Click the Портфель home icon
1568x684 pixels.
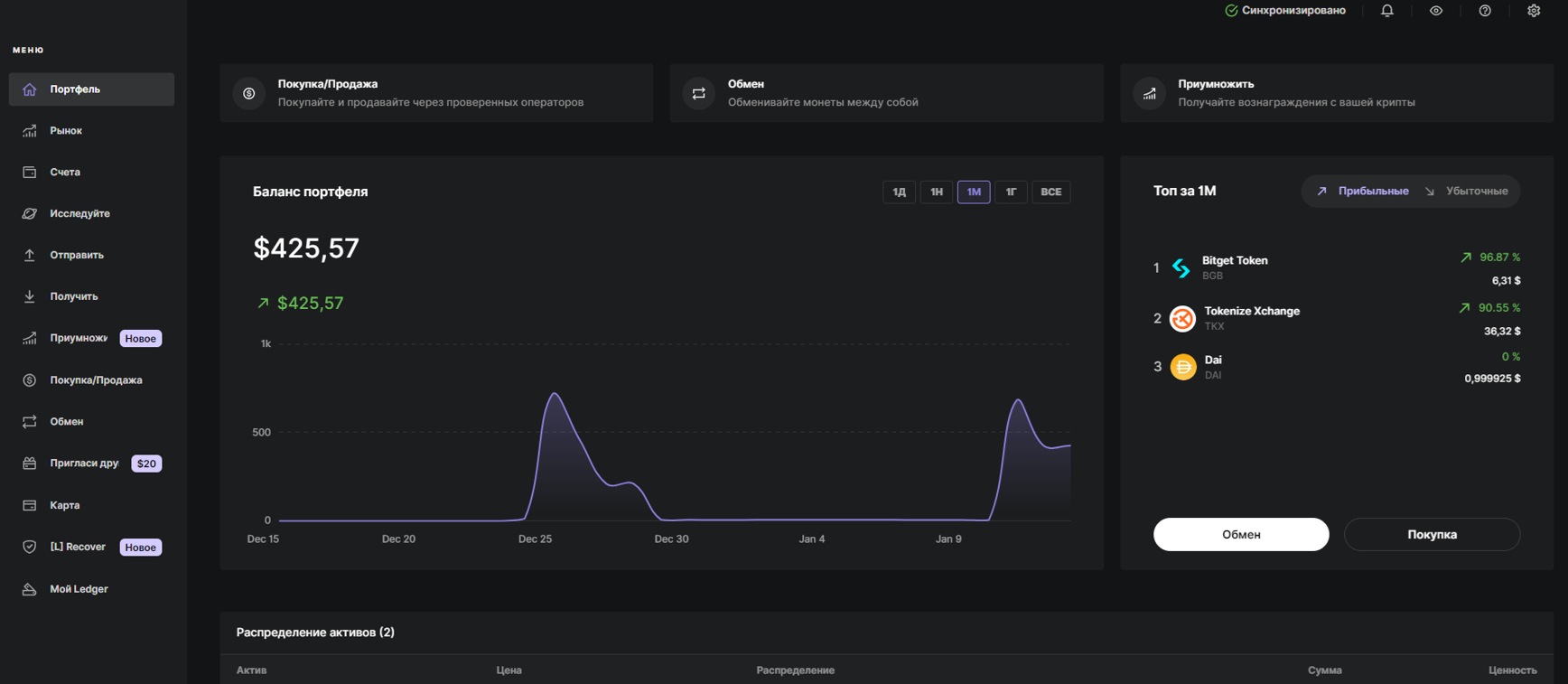coord(30,89)
